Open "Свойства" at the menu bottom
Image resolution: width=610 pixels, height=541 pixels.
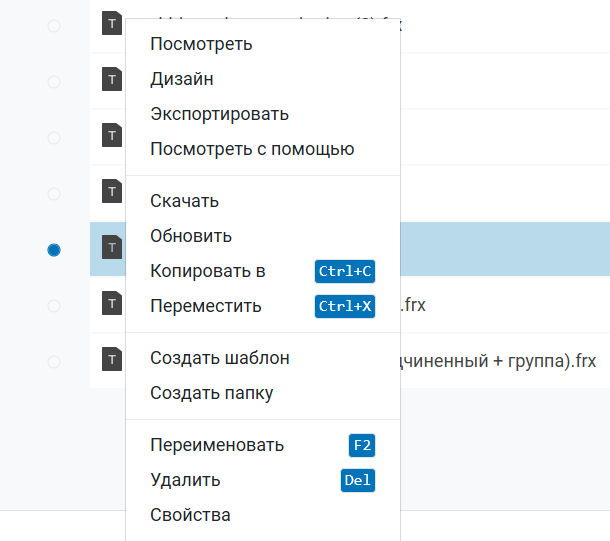(x=190, y=515)
